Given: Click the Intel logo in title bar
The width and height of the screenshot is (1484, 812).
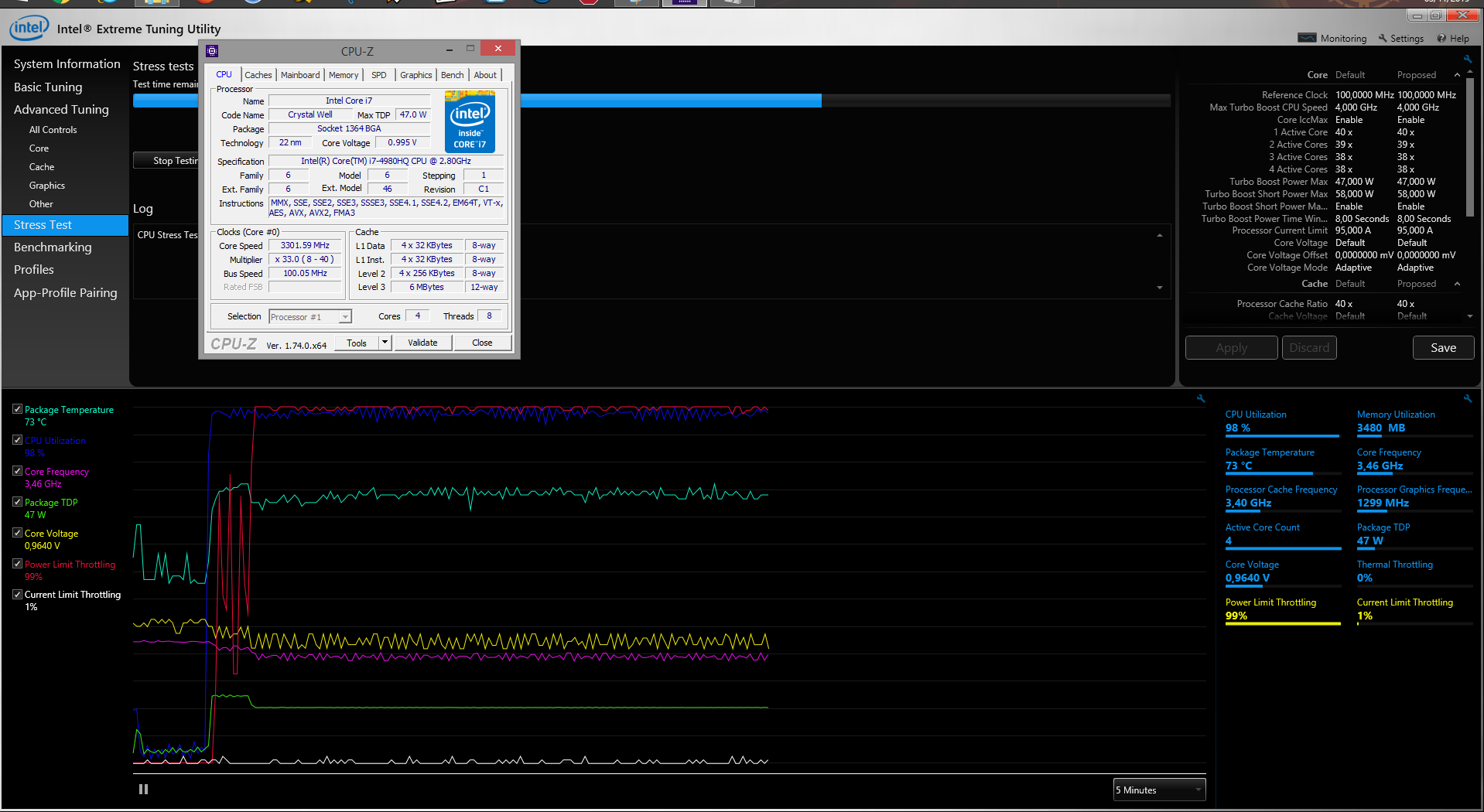Looking at the screenshot, I should pos(29,28).
